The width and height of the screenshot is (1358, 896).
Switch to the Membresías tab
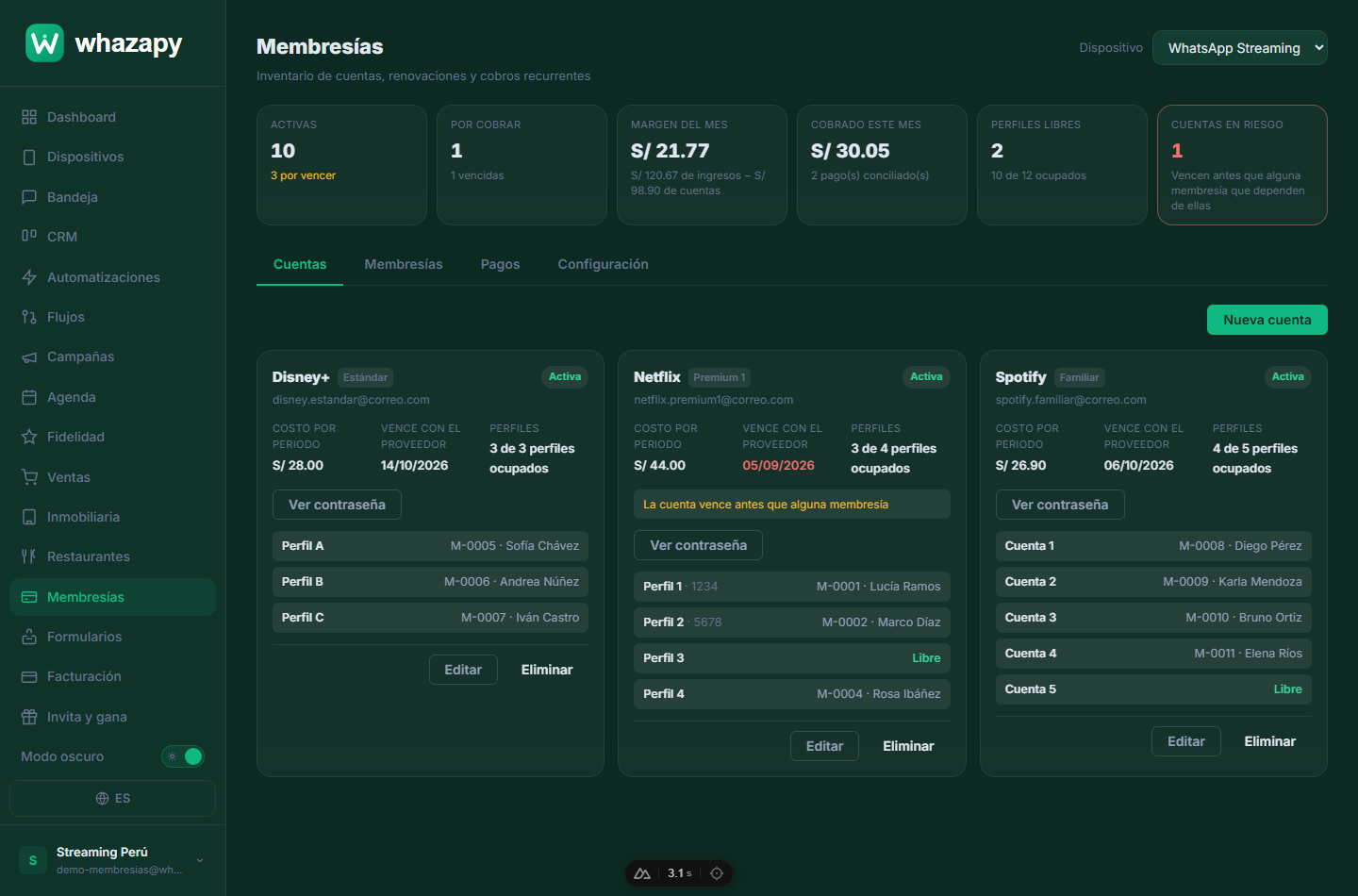pos(404,264)
